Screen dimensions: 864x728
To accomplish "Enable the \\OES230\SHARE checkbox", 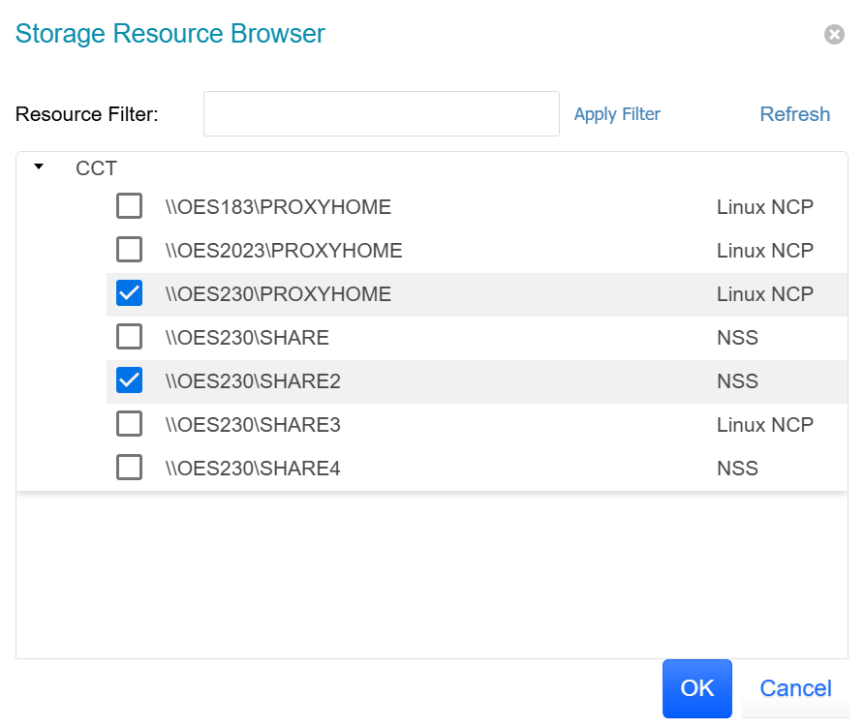I will click(129, 337).
